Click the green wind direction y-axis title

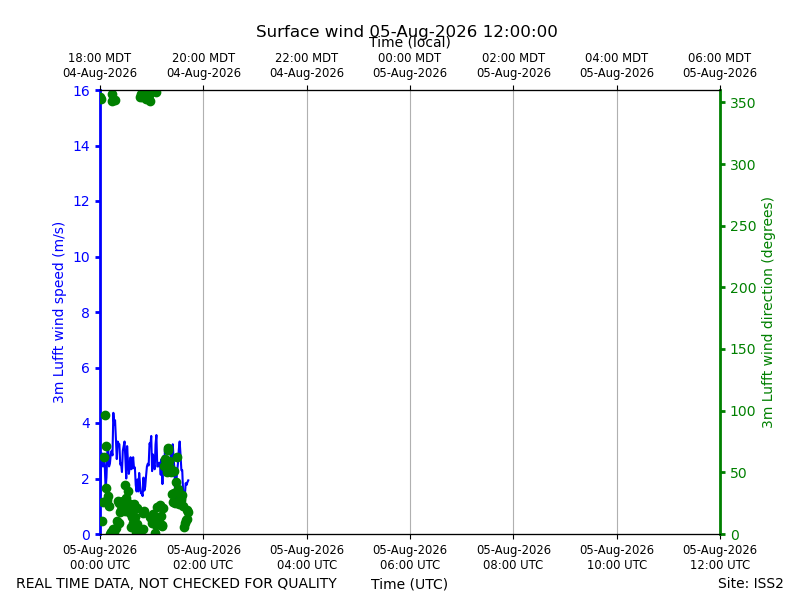coord(767,313)
